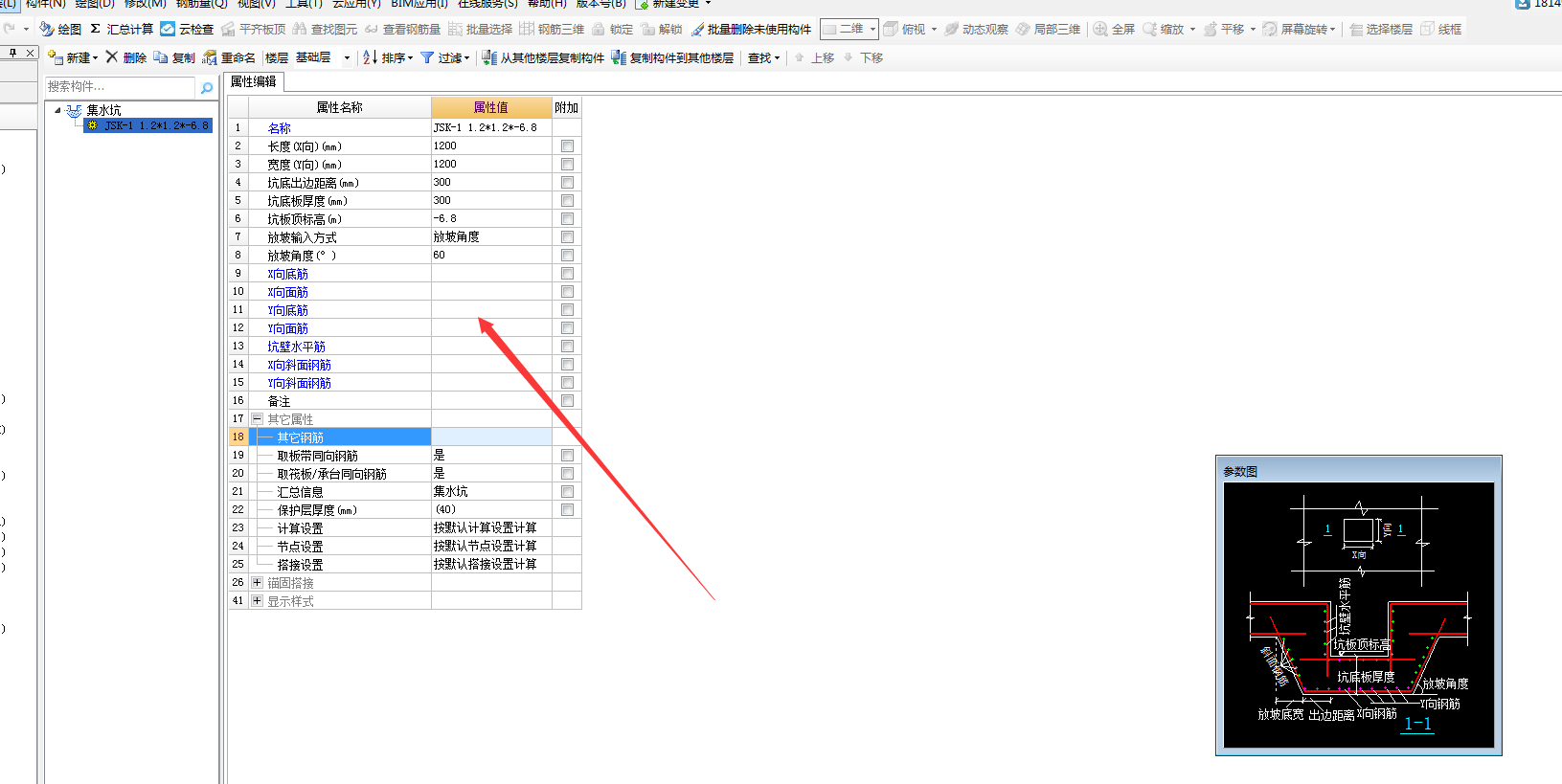Expand the 显示样式 group
Screen dimensions: 1562x784
257,600
